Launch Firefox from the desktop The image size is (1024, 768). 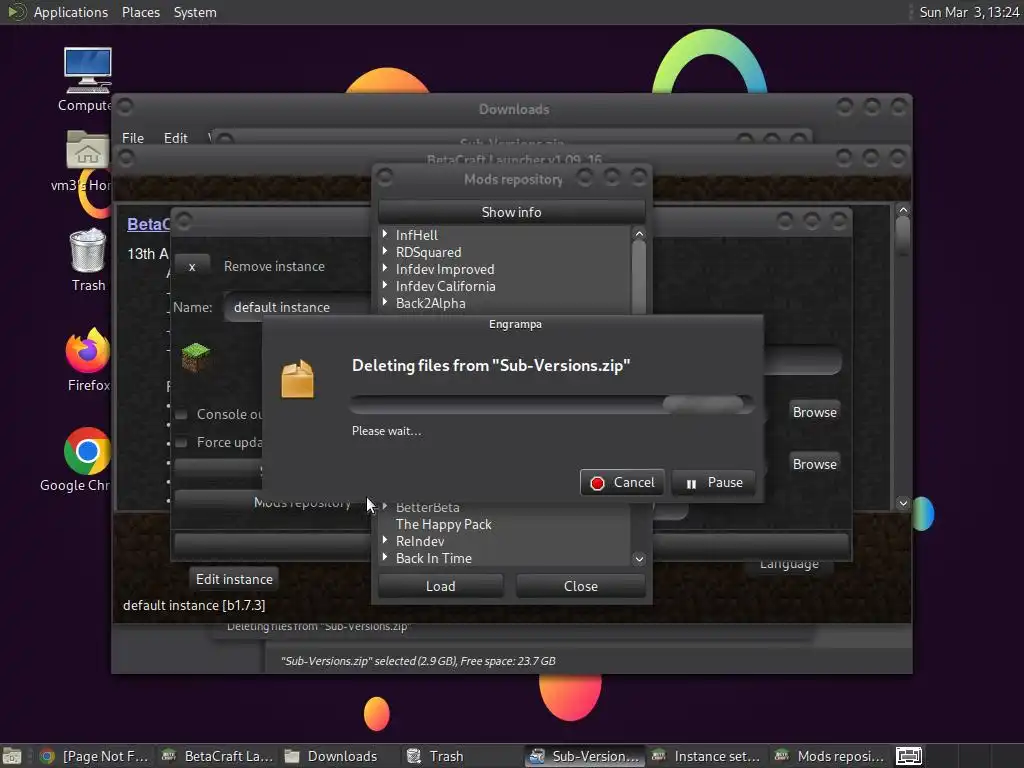[x=88, y=350]
